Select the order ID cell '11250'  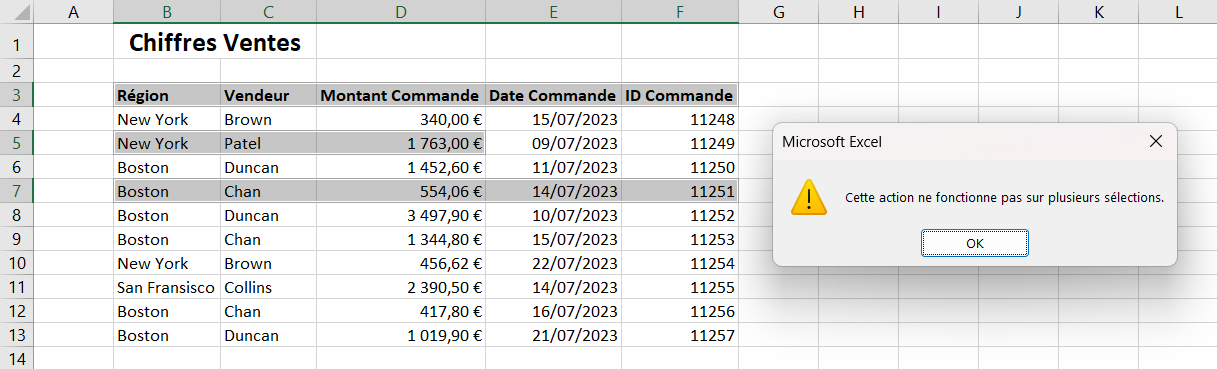680,167
